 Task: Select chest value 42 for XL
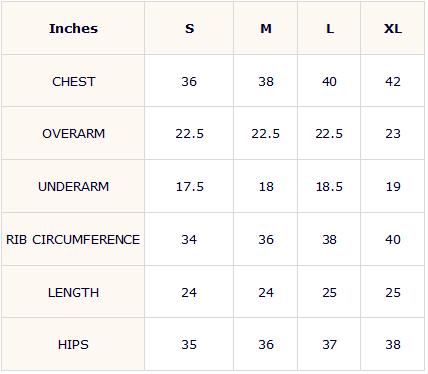pyautogui.click(x=393, y=81)
